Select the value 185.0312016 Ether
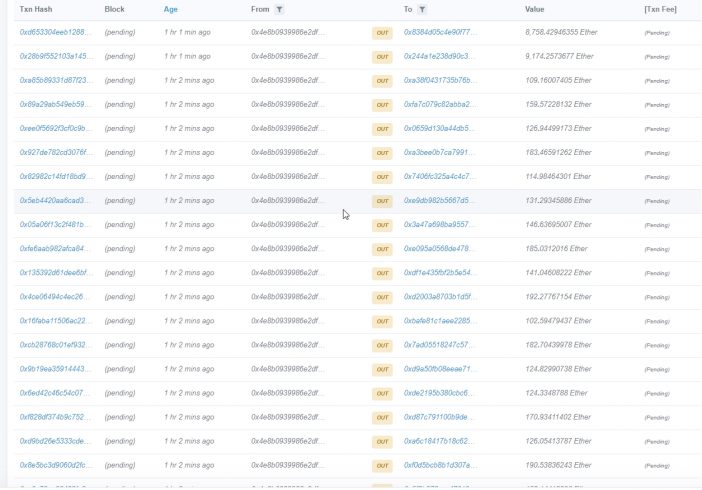 [556, 249]
